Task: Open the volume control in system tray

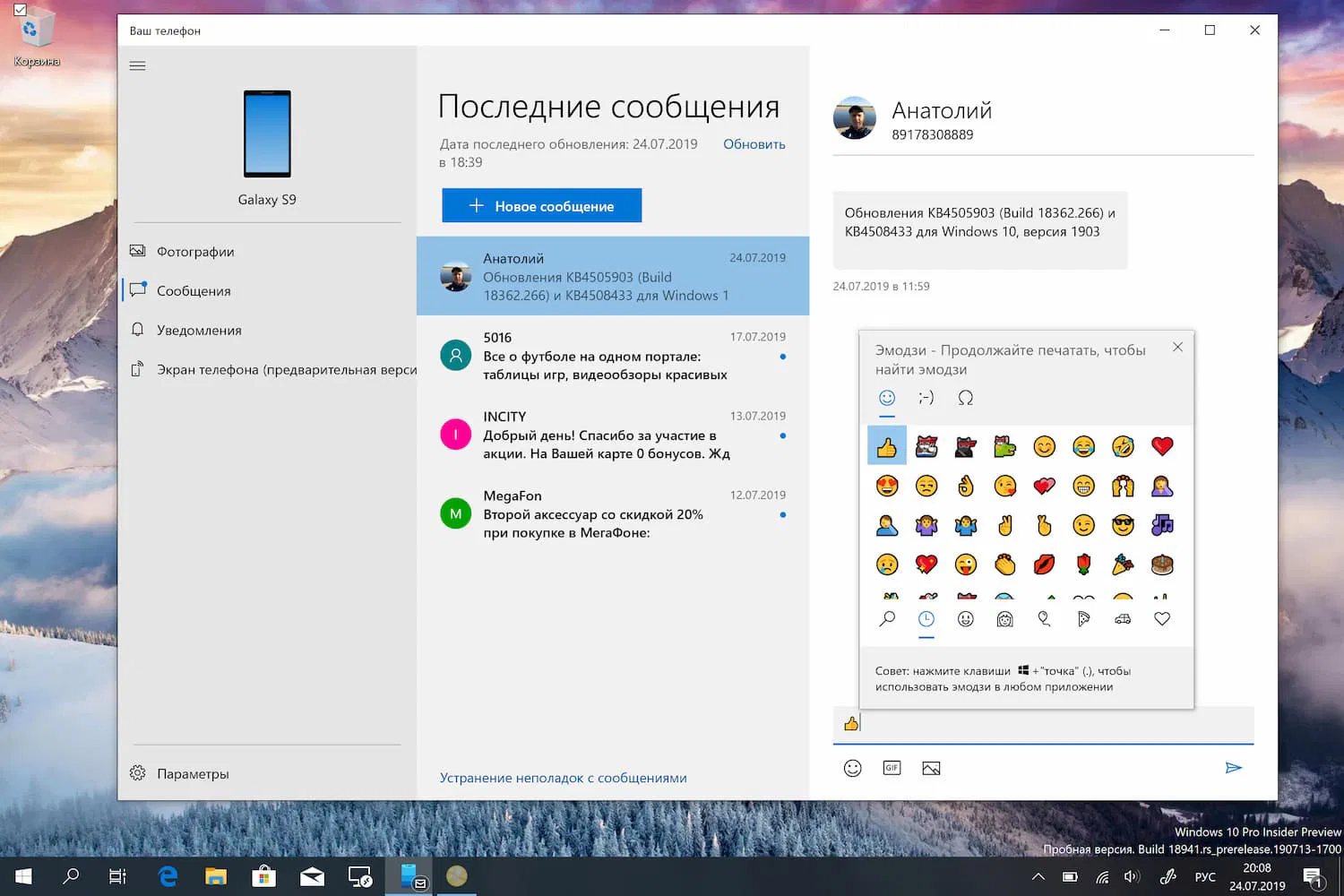Action: [x=1133, y=876]
